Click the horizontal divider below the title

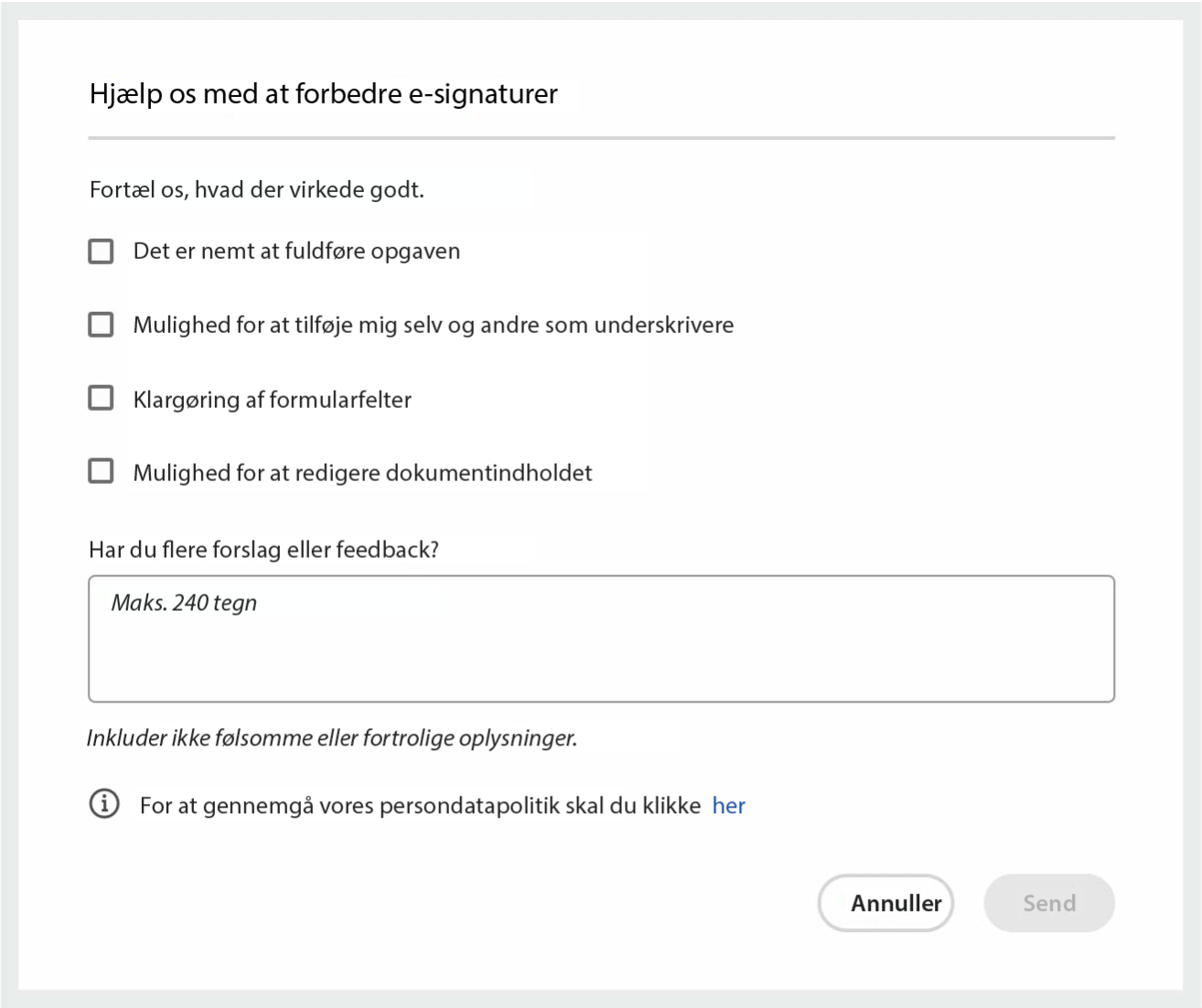pos(601,138)
